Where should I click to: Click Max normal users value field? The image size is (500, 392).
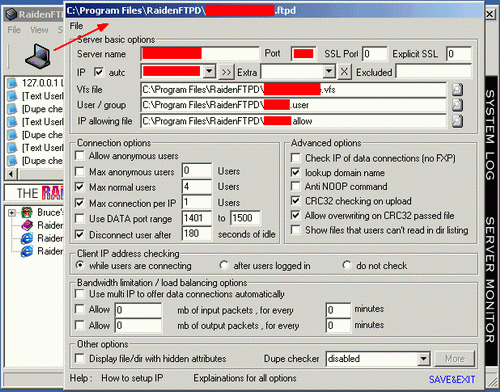(197, 187)
